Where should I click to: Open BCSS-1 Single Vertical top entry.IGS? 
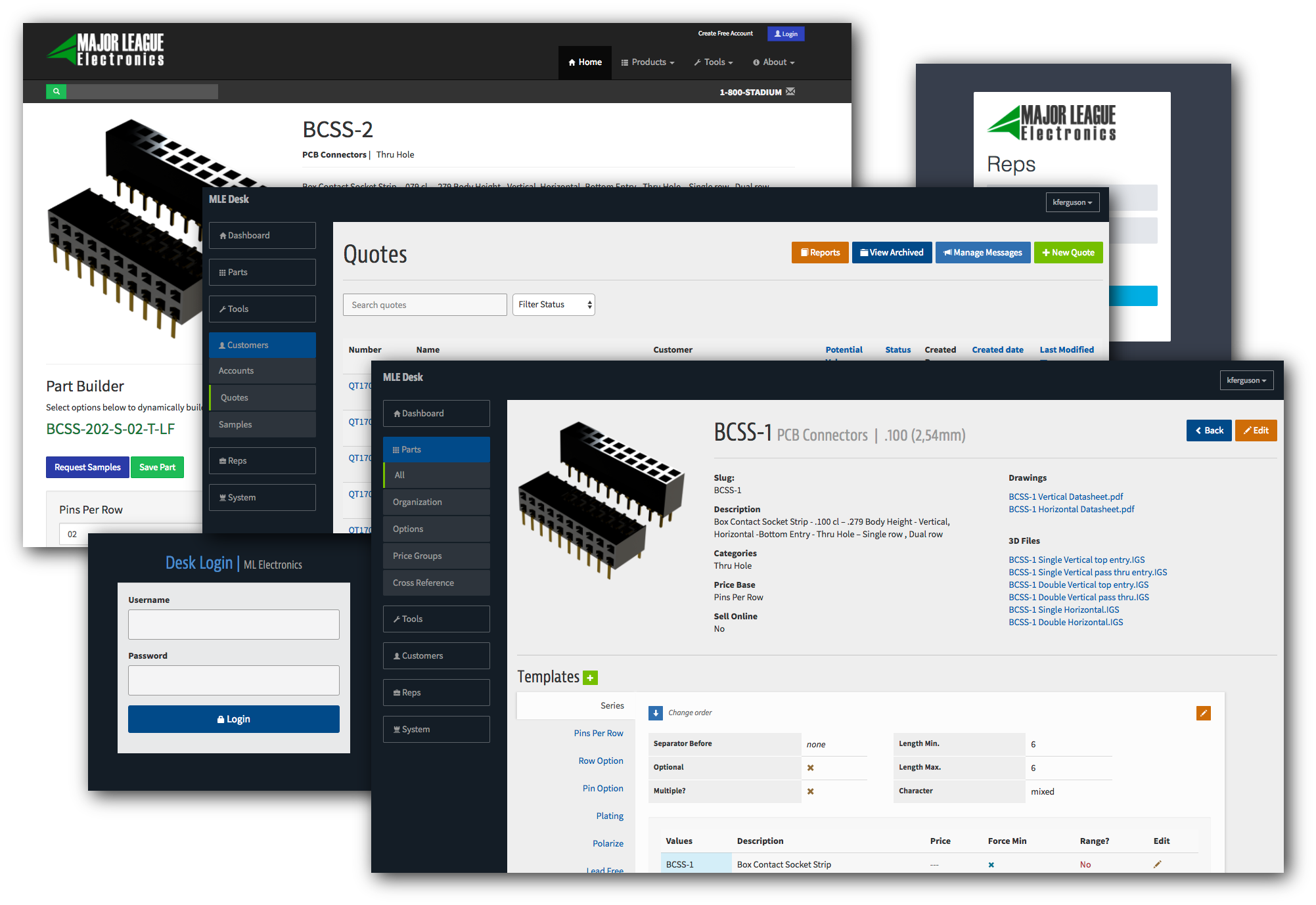click(x=1077, y=560)
